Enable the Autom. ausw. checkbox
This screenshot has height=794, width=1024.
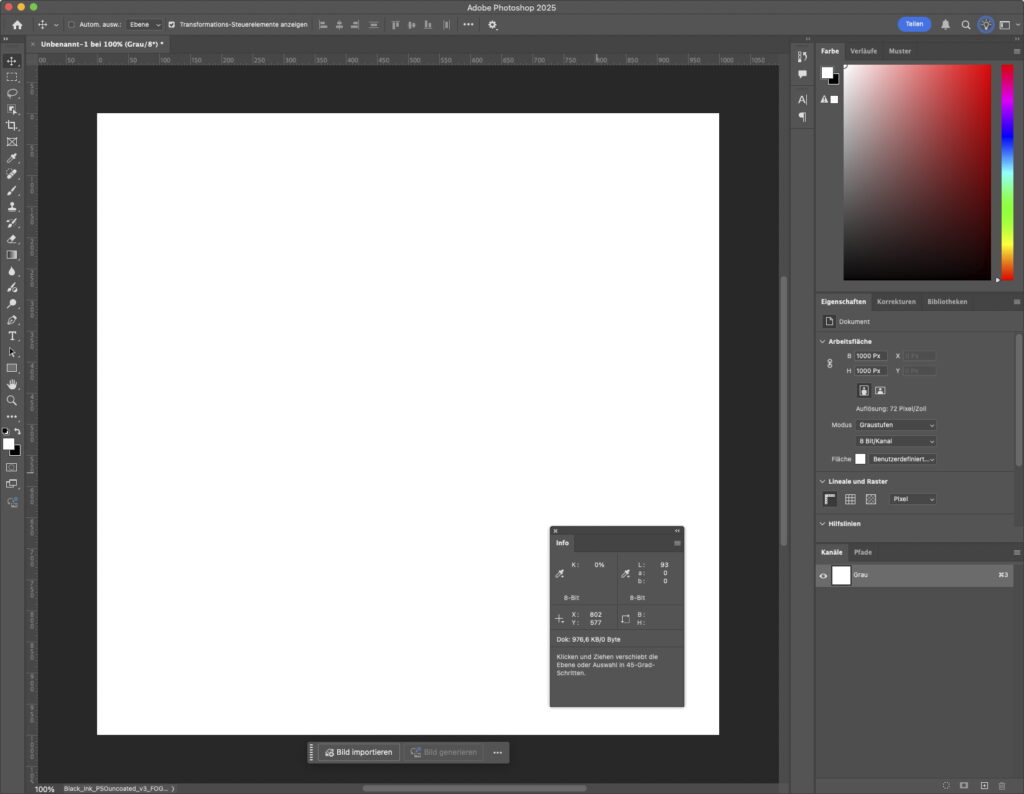[x=72, y=25]
